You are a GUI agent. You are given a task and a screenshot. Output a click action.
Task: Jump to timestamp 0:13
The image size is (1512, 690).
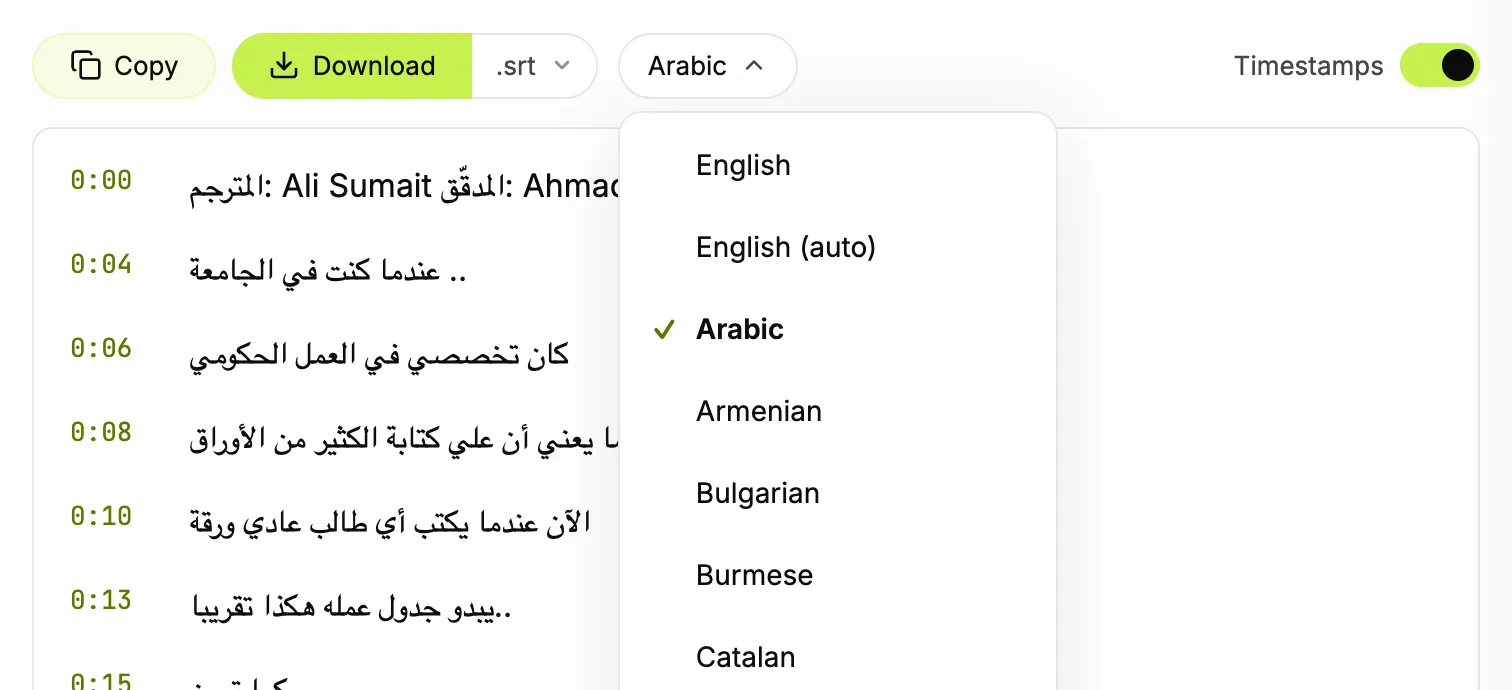(101, 601)
